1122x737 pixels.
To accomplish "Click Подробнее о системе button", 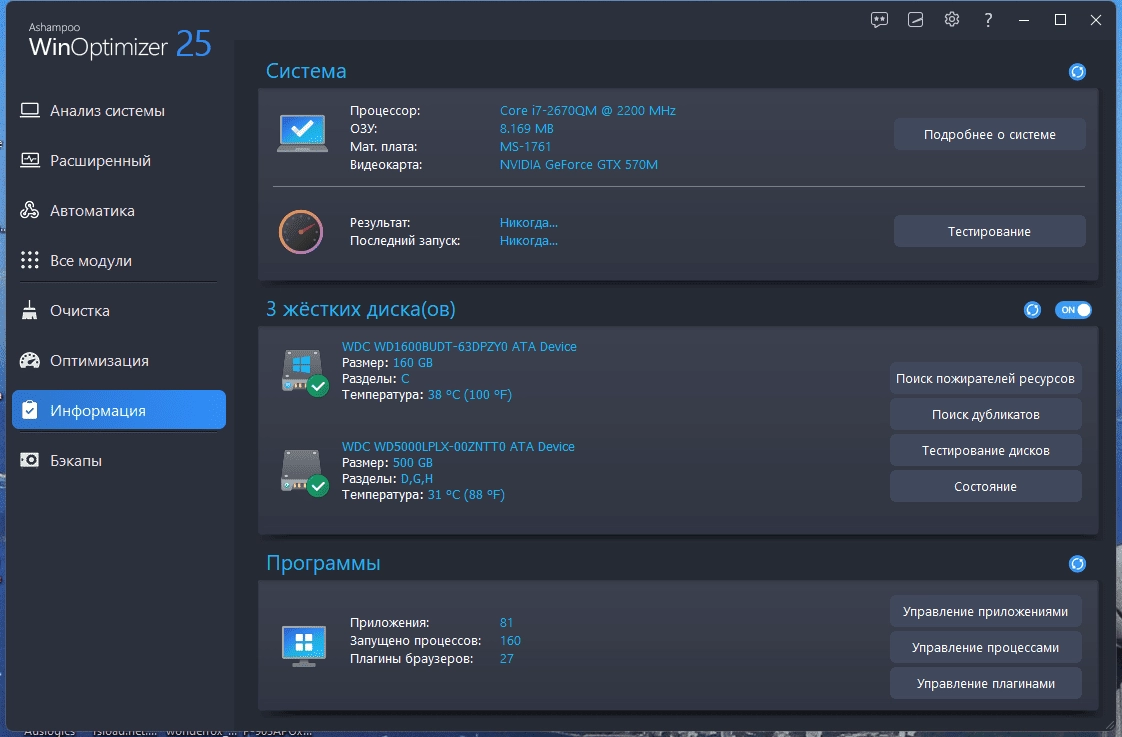I will pos(990,135).
